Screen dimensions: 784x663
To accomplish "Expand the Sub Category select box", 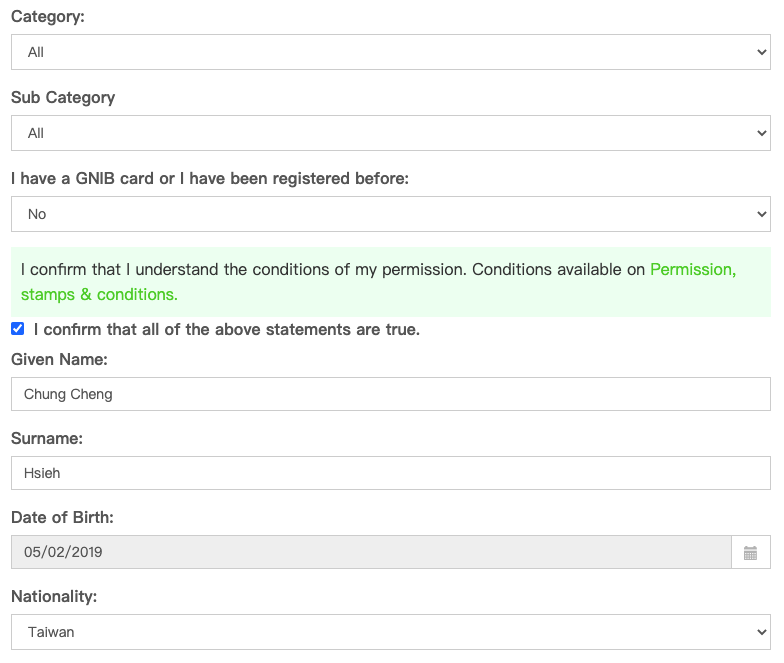I will pyautogui.click(x=391, y=133).
